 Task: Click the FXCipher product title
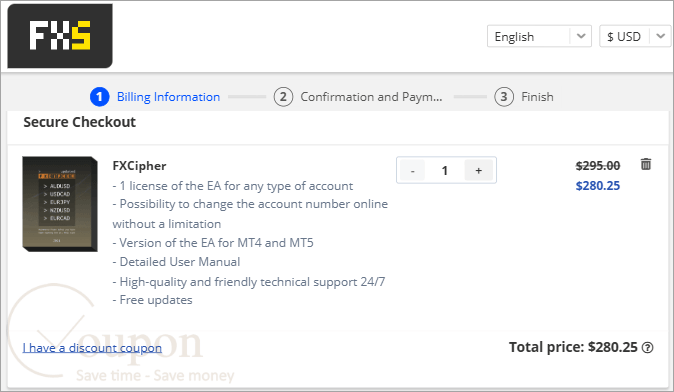click(x=139, y=165)
